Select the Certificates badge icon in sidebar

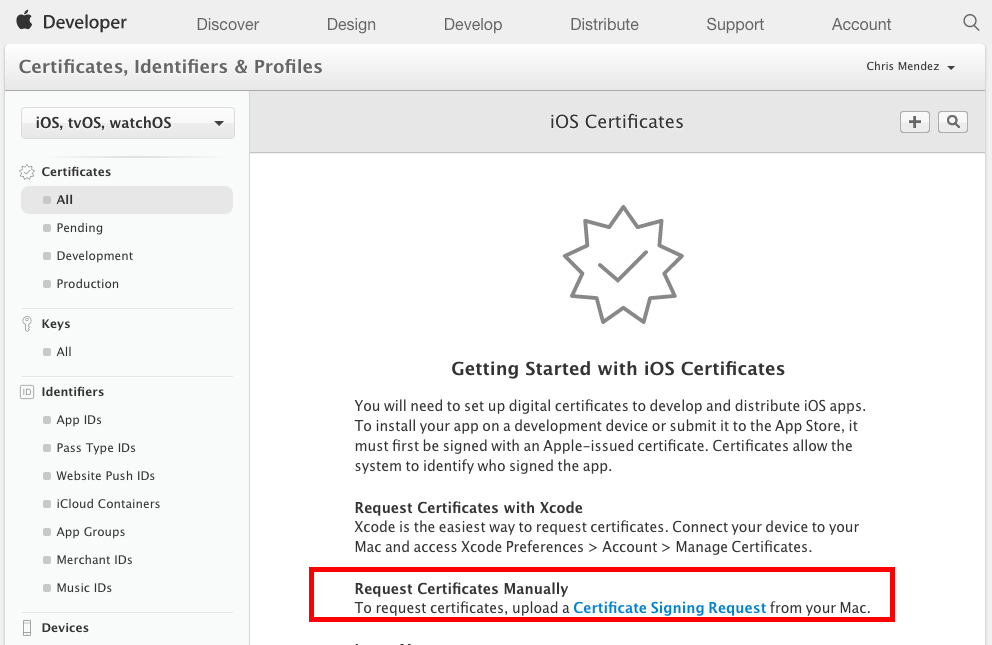29,171
